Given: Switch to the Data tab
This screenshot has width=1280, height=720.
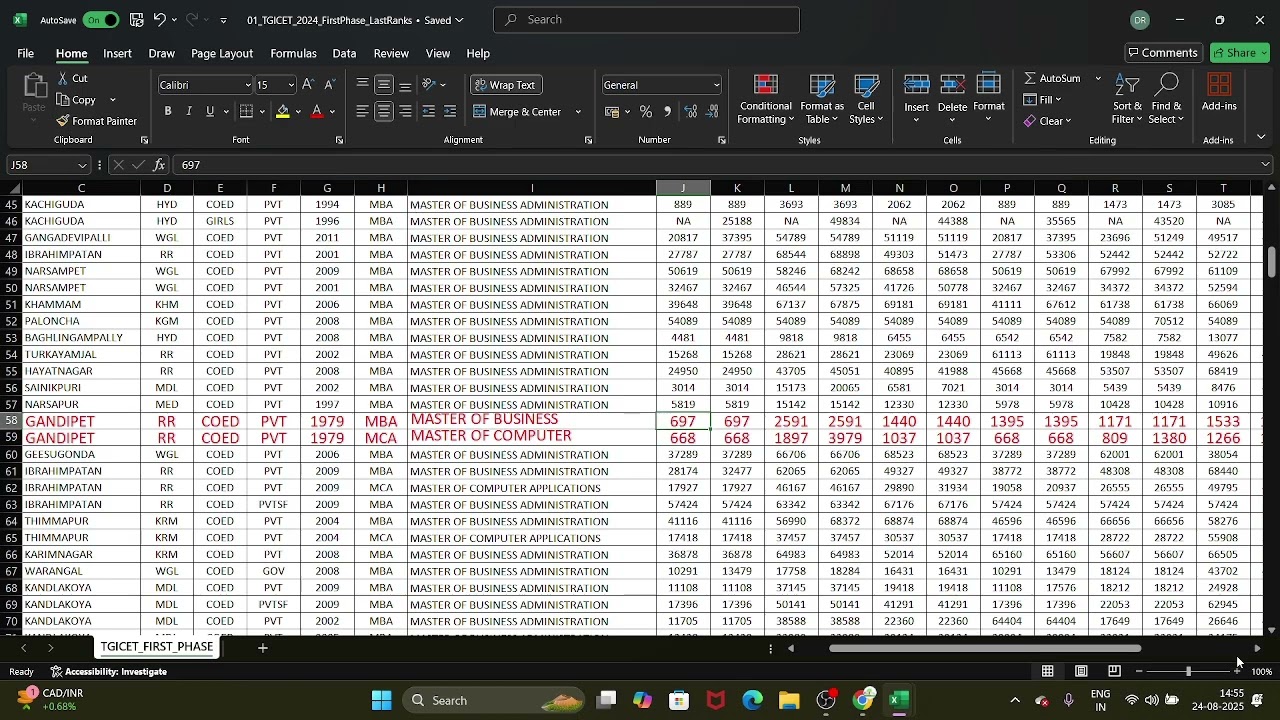Looking at the screenshot, I should (344, 53).
